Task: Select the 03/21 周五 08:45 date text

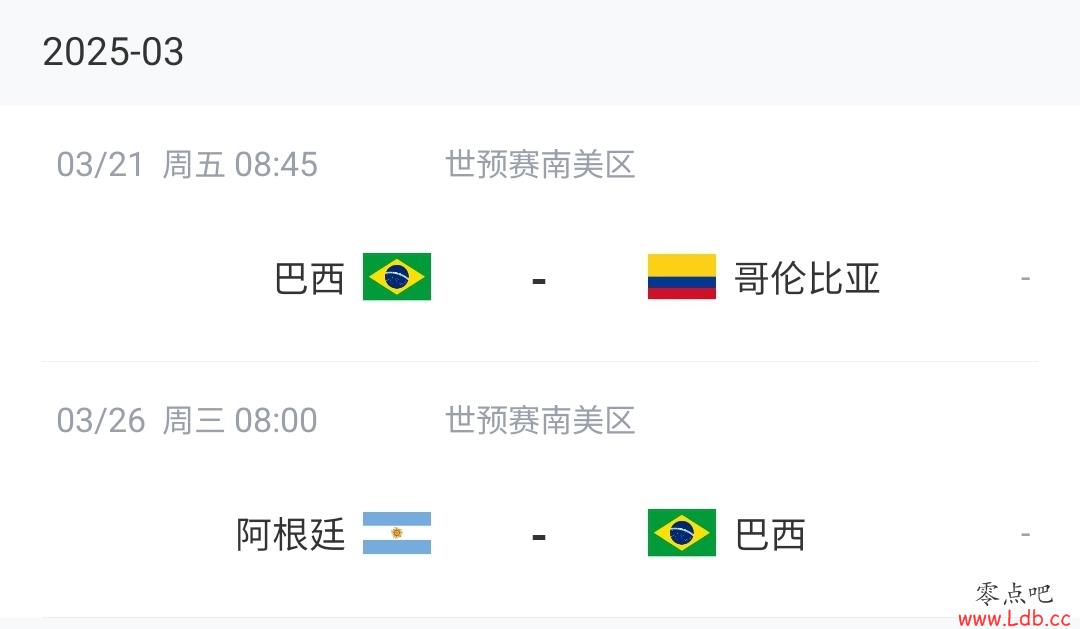Action: click(187, 165)
